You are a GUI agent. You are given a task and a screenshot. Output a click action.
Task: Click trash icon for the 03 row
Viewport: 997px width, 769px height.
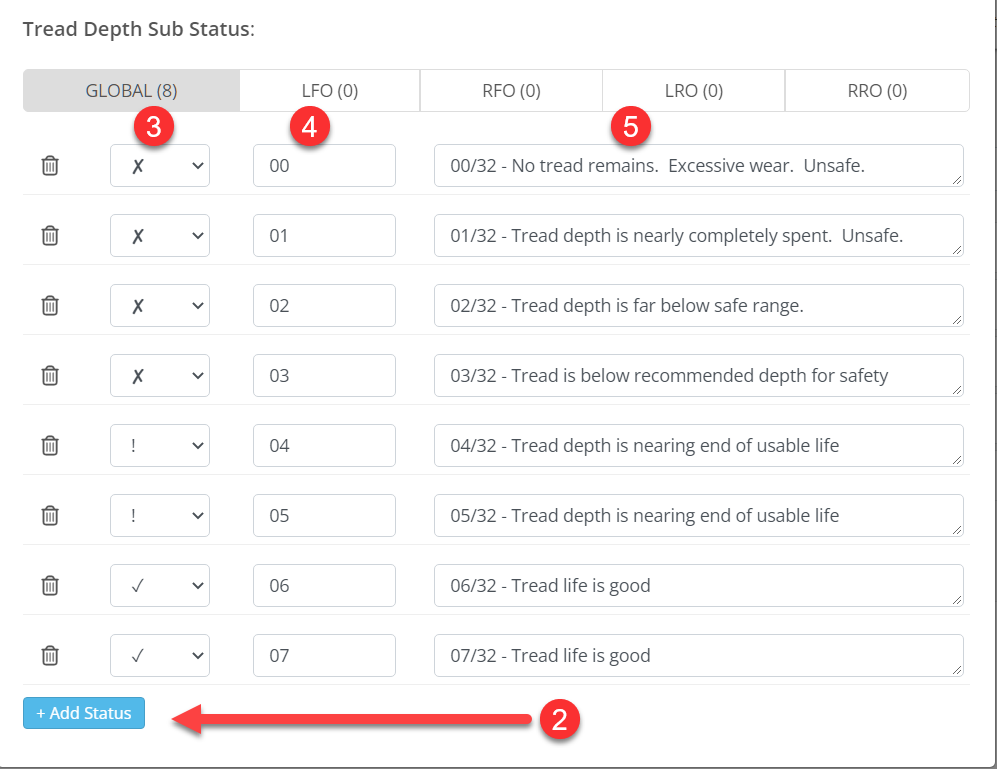coord(50,376)
